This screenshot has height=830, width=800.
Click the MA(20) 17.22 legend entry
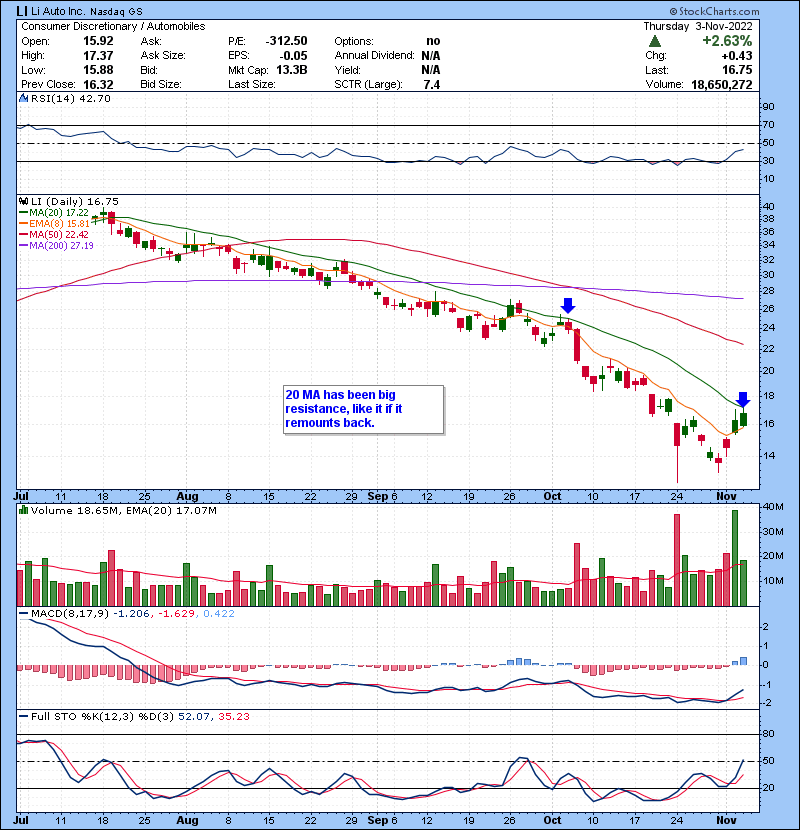pos(54,213)
